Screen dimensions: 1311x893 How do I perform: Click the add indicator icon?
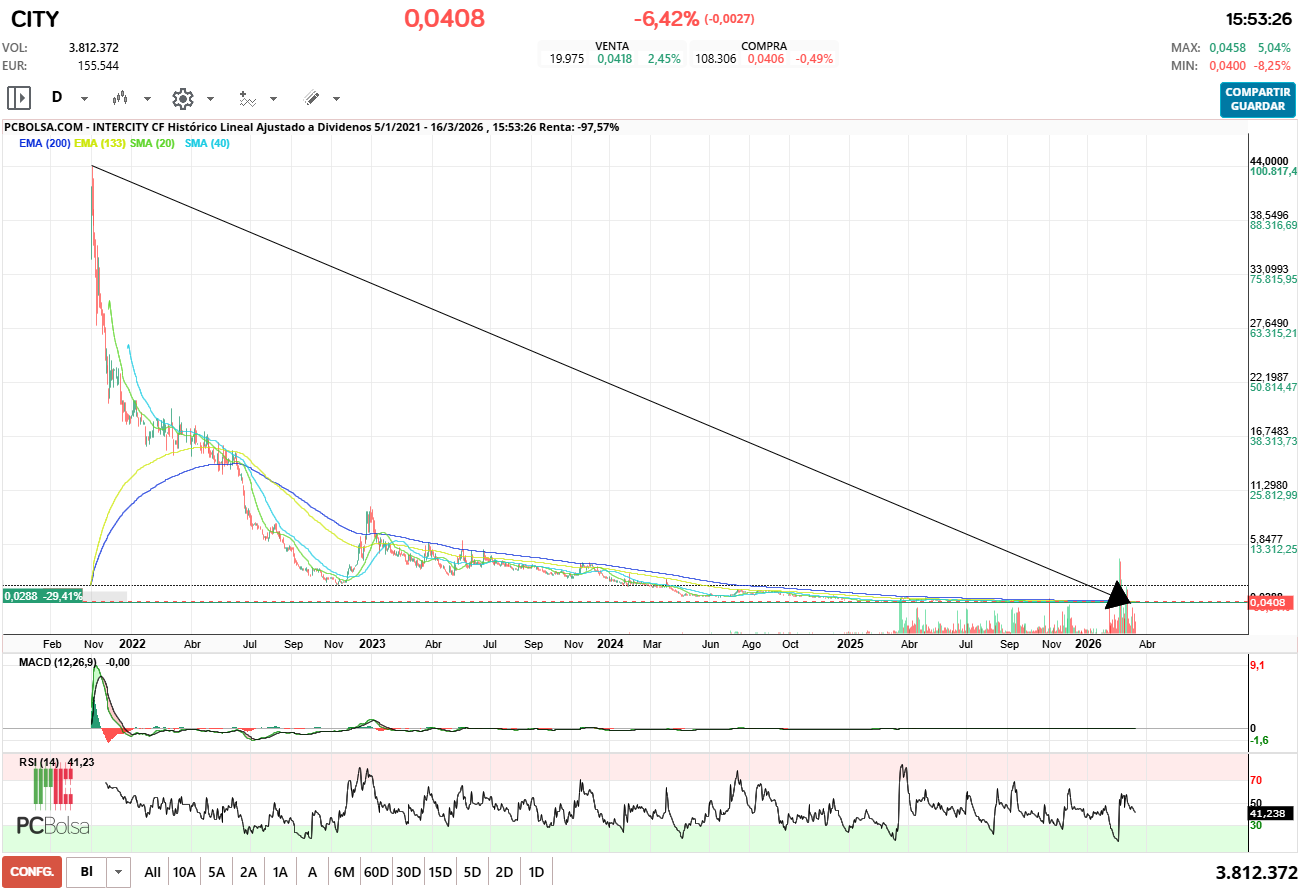click(247, 98)
